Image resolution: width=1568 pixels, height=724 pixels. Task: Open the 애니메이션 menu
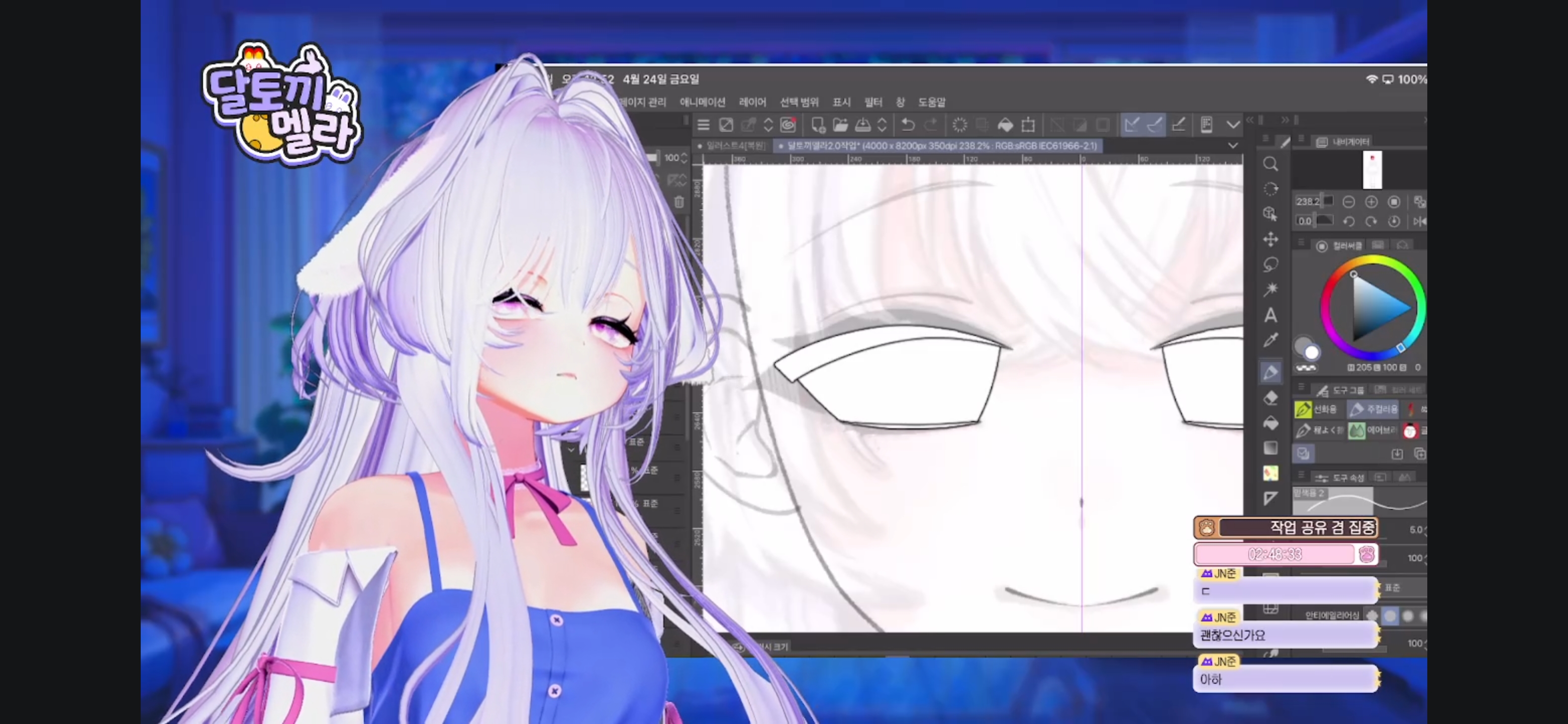click(703, 102)
